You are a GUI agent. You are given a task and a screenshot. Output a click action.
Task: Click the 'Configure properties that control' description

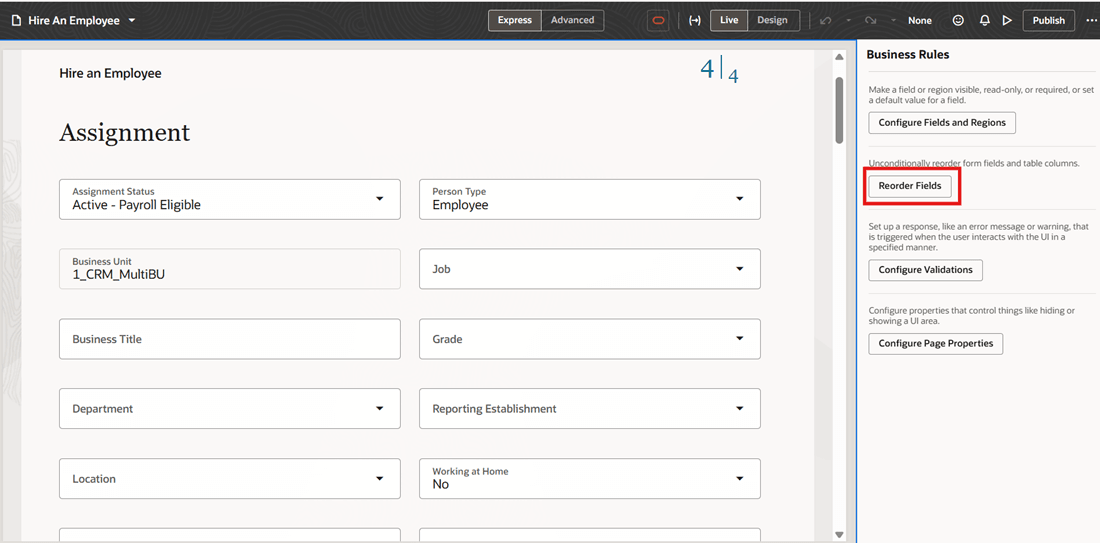972,316
